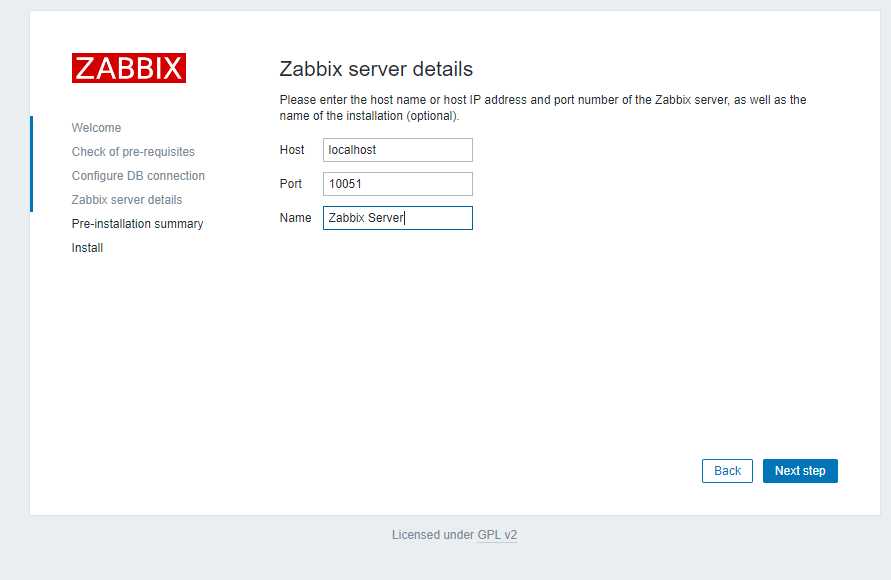Open the GPL v2 license link

(497, 535)
